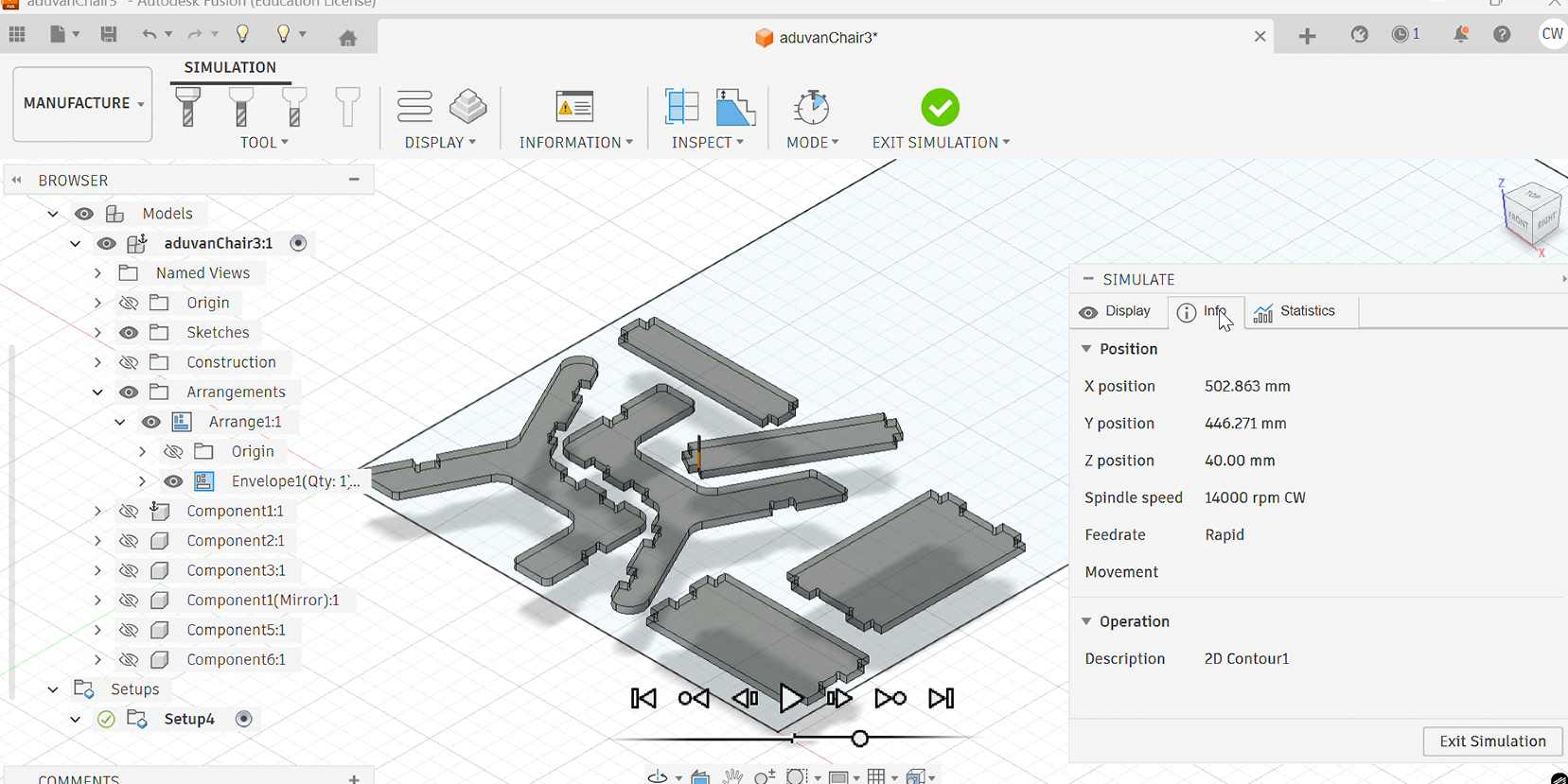This screenshot has width=1568, height=784.
Task: Click the stock display icon
Action: (468, 107)
